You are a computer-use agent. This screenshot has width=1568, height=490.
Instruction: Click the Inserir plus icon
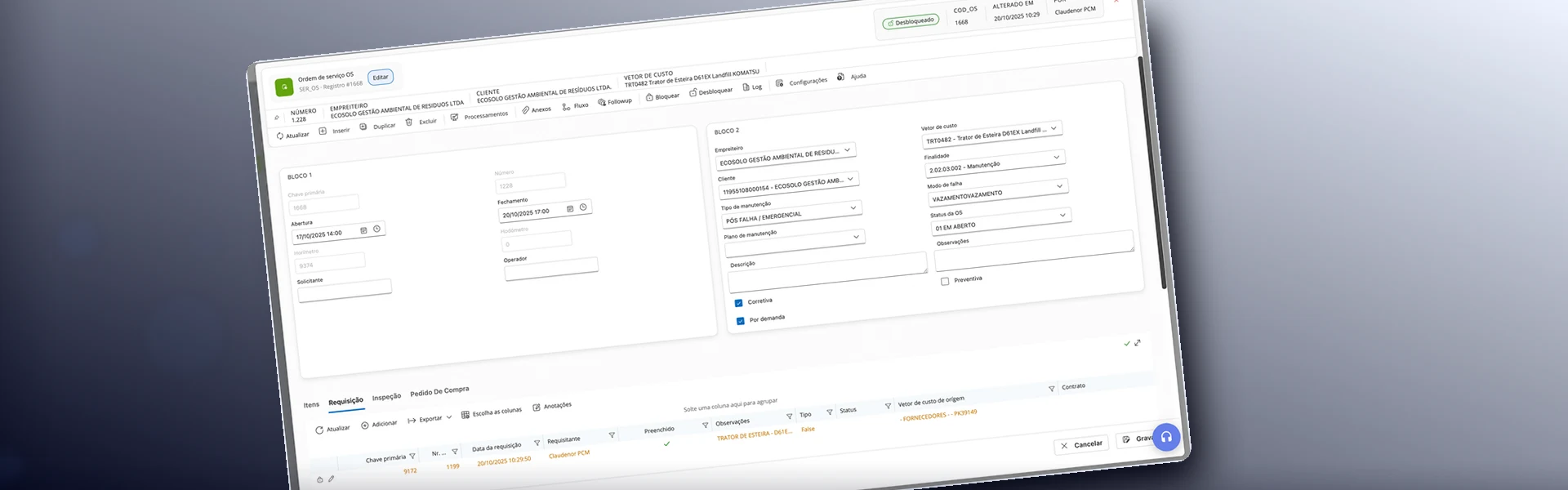pyautogui.click(x=323, y=131)
